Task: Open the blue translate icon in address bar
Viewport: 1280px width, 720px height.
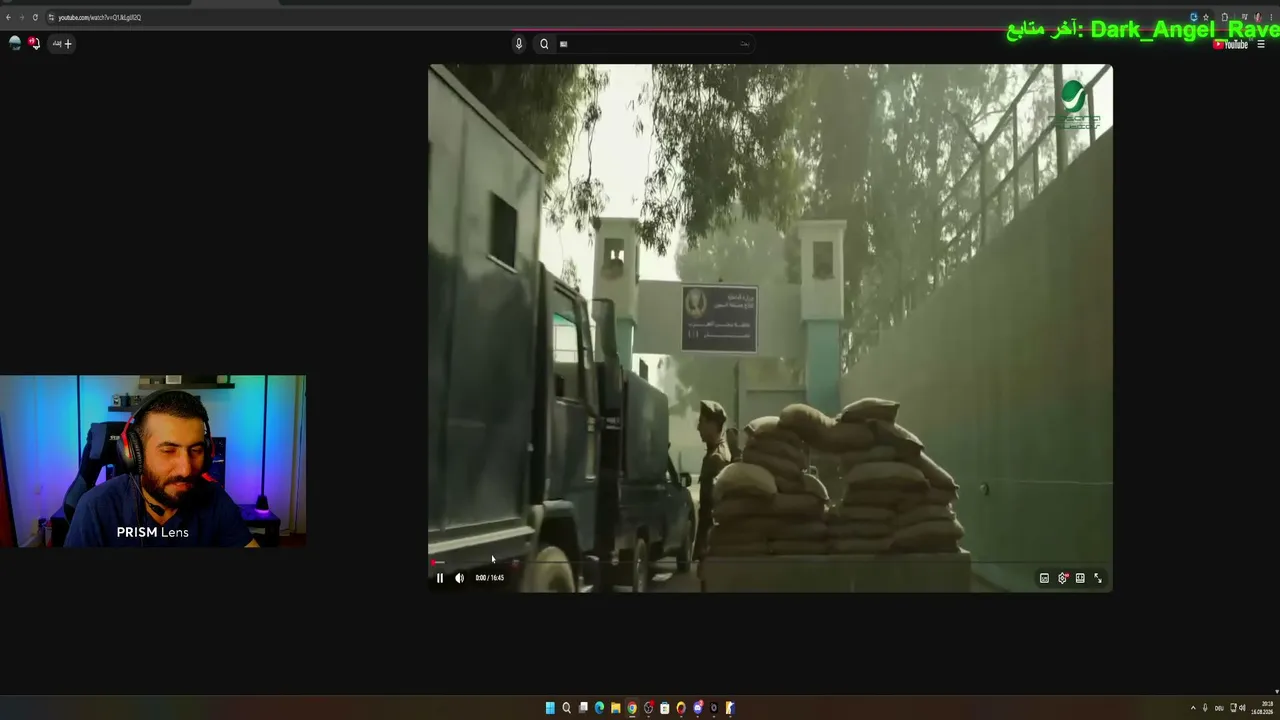Action: pyautogui.click(x=1193, y=17)
